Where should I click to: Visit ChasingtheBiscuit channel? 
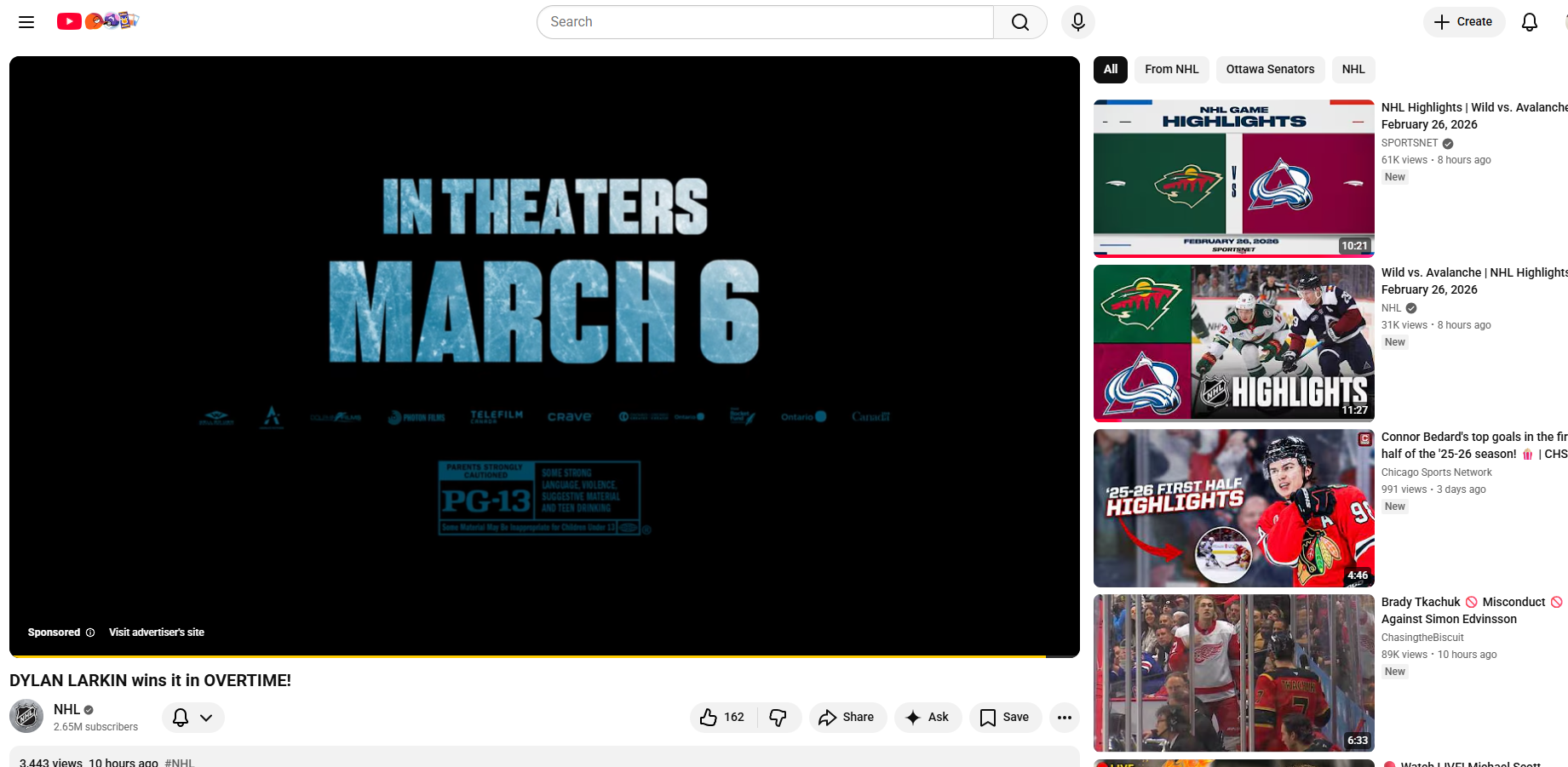[1422, 638]
